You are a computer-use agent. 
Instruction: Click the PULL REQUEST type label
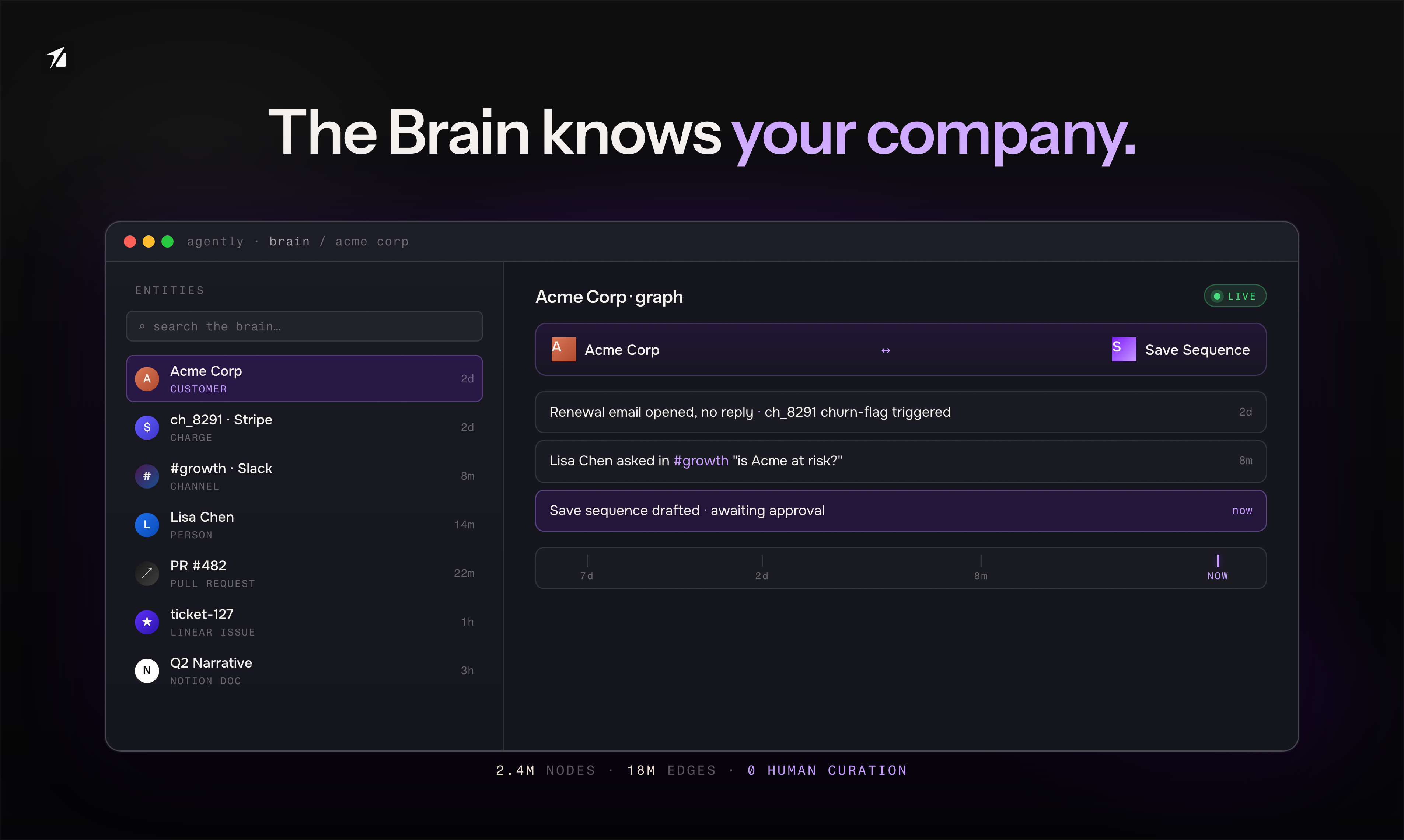coord(213,584)
